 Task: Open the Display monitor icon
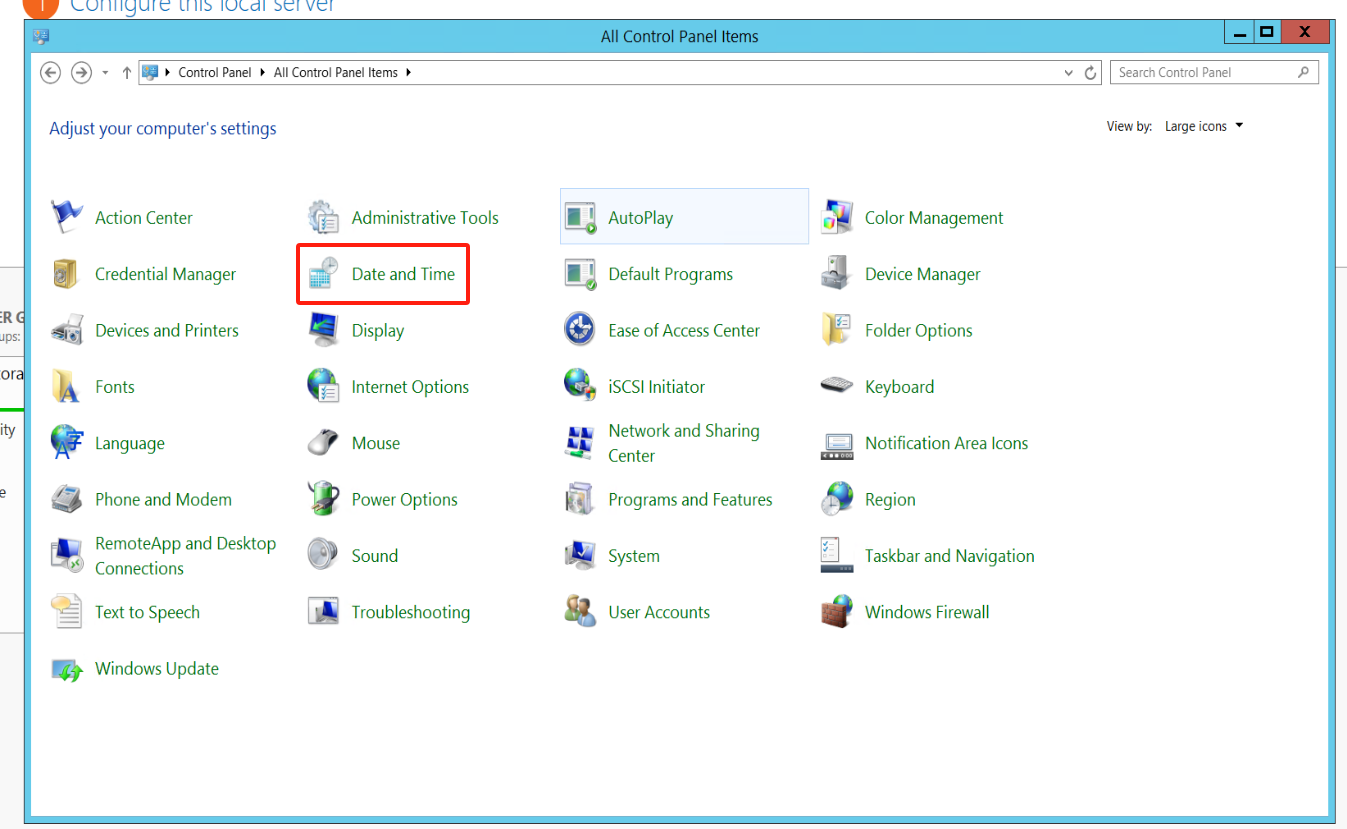(324, 330)
